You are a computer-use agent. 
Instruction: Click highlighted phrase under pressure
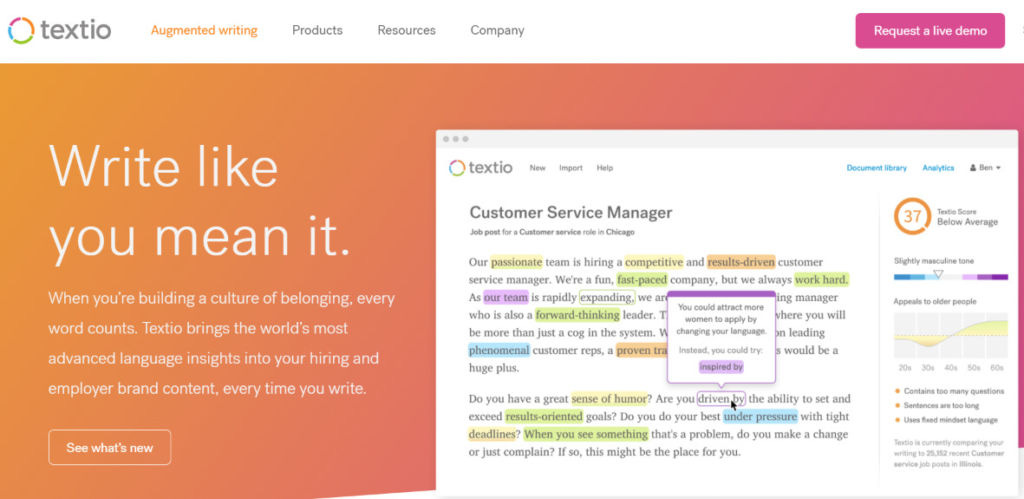coord(760,416)
